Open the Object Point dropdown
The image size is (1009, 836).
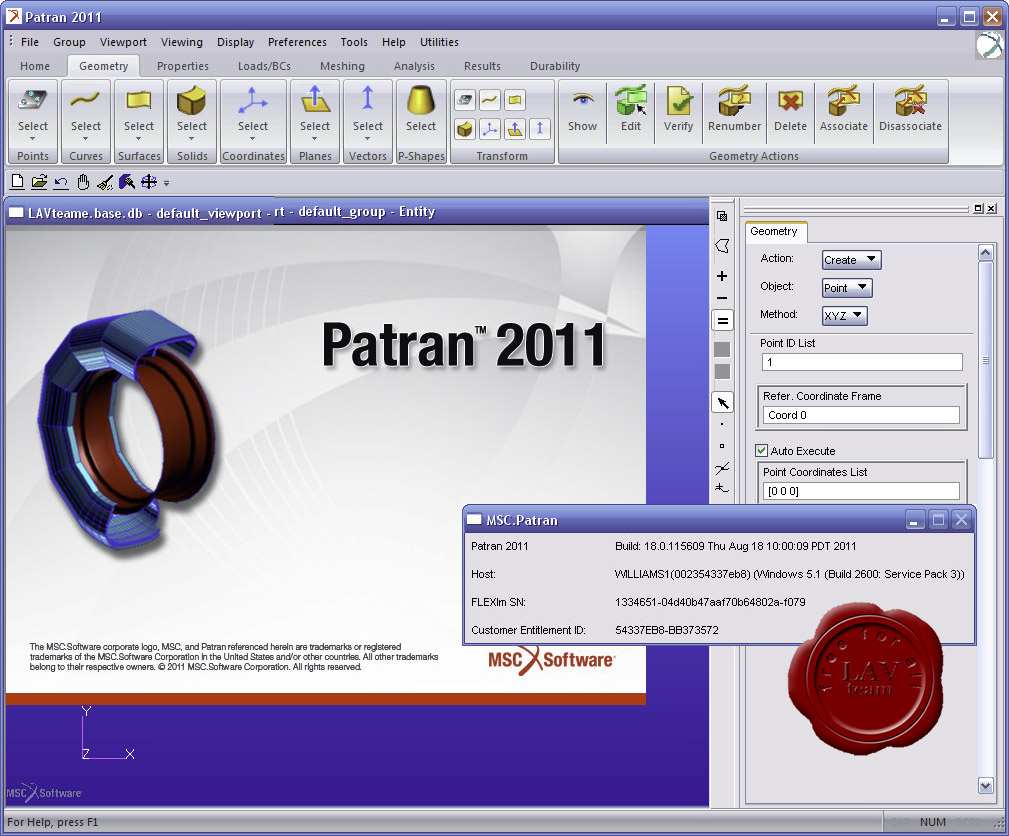point(847,288)
